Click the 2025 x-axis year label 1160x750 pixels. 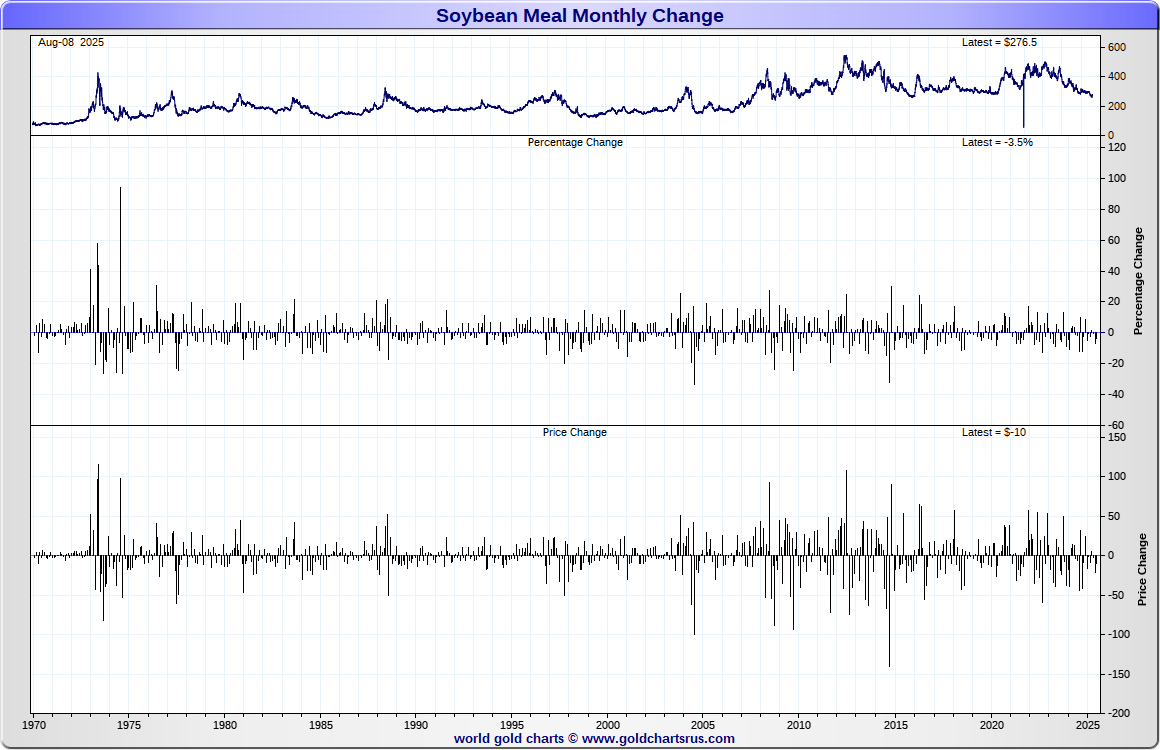pyautogui.click(x=1088, y=725)
